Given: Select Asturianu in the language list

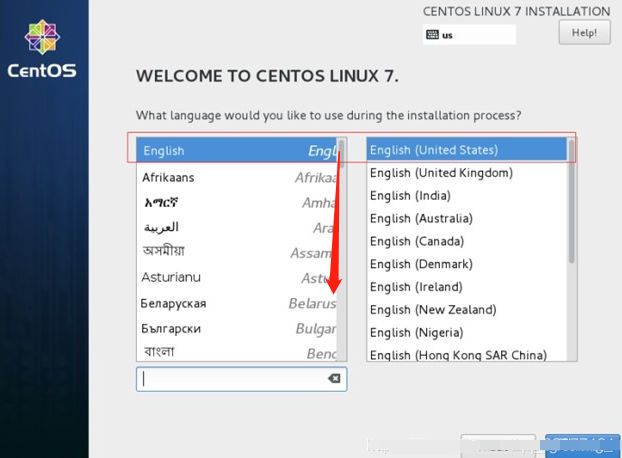Looking at the screenshot, I should (x=237, y=278).
